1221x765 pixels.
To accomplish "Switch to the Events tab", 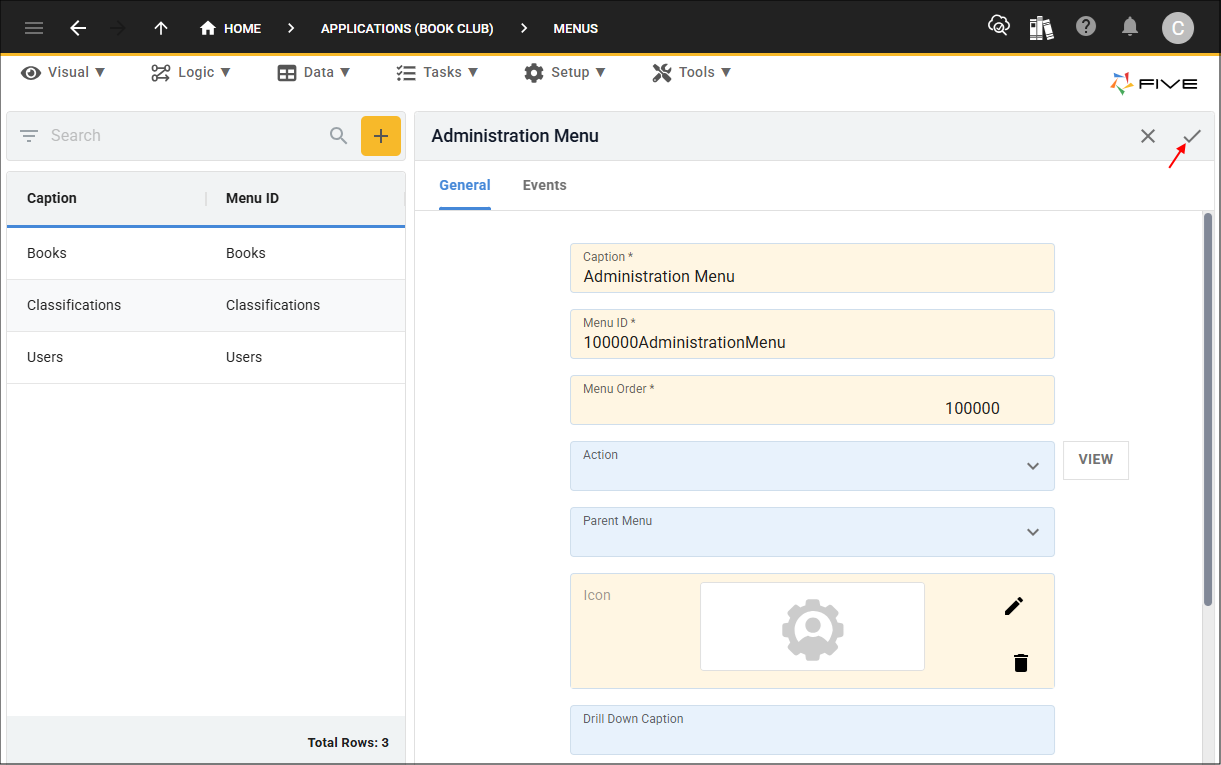I will pos(545,185).
